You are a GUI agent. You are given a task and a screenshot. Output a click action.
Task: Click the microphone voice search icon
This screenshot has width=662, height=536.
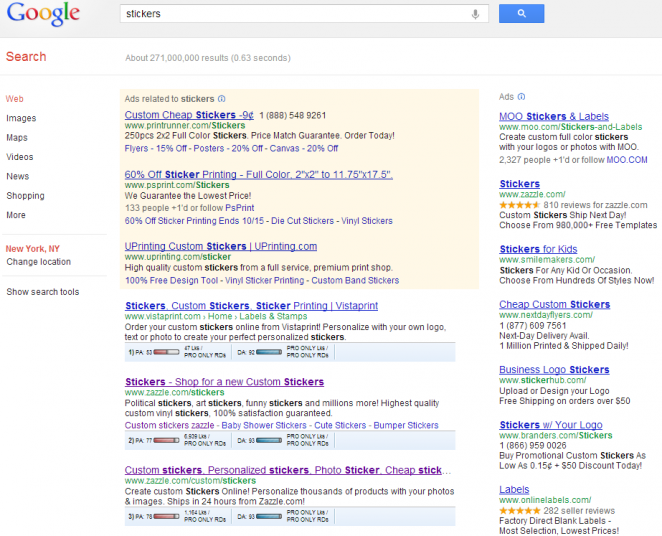click(x=475, y=14)
